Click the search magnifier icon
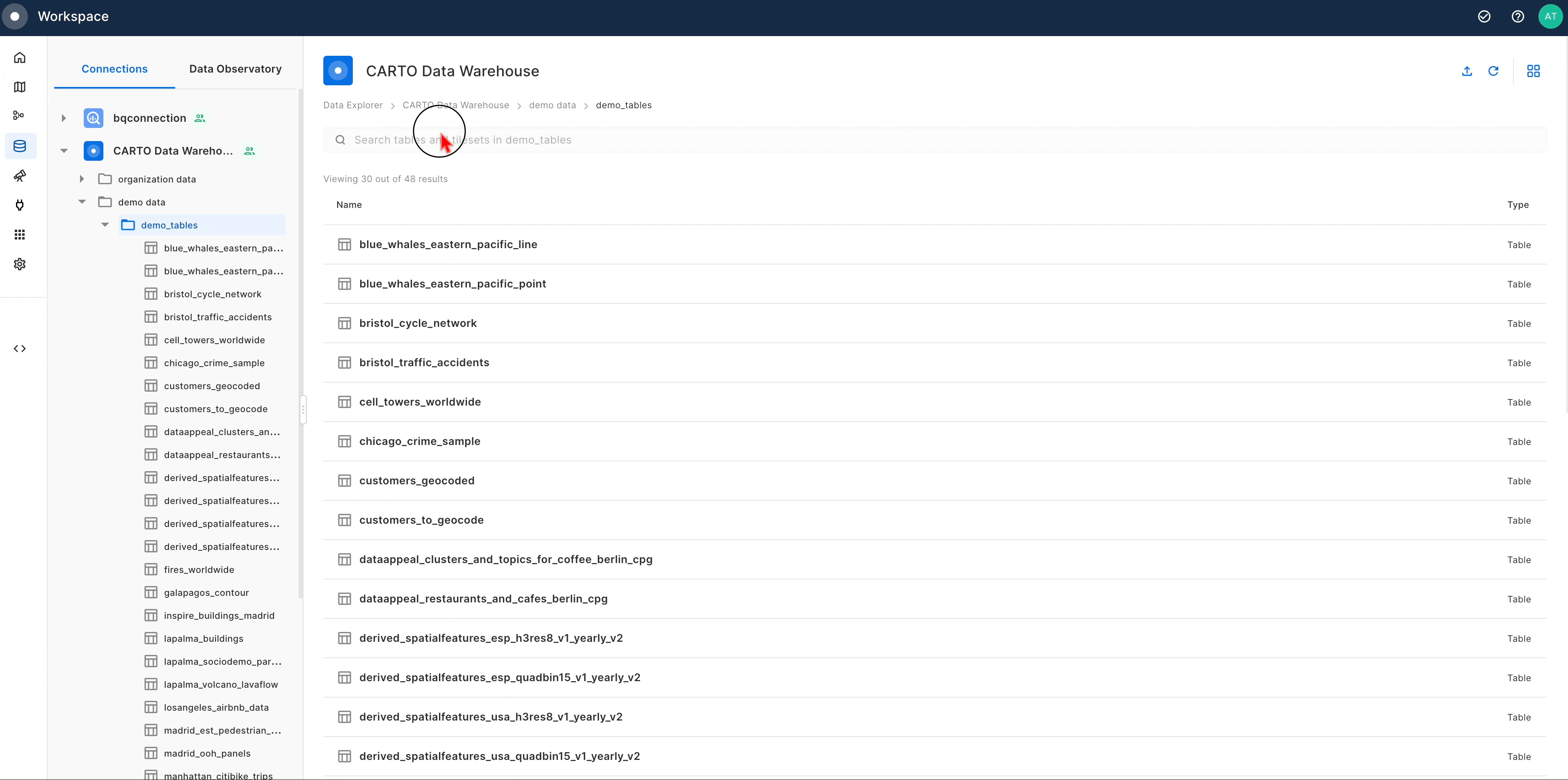1568x780 pixels. 340,140
